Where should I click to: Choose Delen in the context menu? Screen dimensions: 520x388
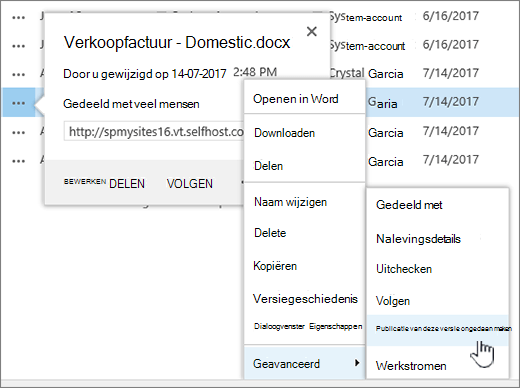coord(268,166)
